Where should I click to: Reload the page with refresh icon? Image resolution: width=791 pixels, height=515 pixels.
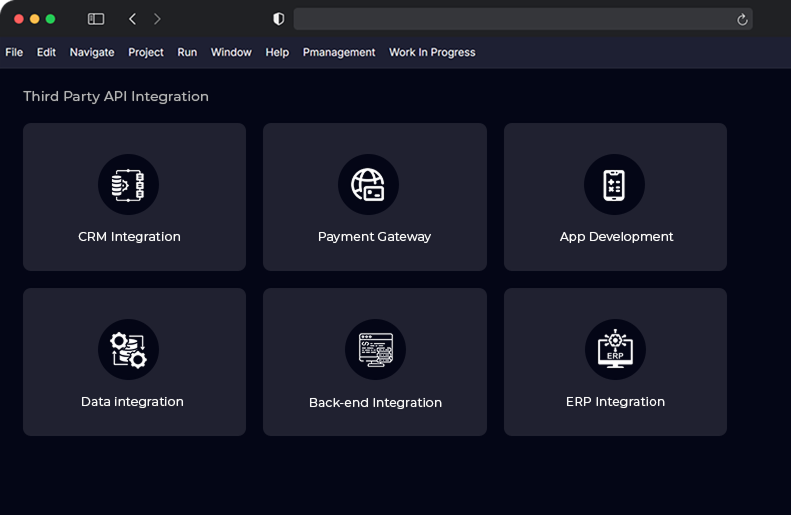tap(742, 20)
